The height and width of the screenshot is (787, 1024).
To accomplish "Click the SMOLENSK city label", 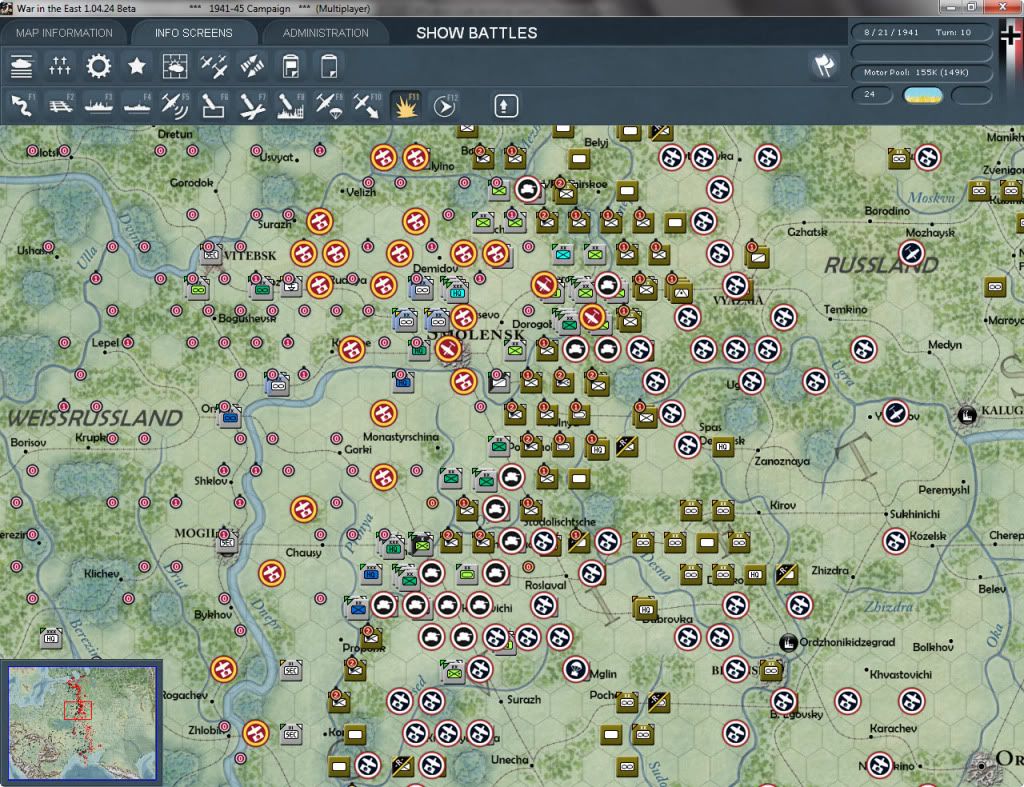I will point(476,335).
